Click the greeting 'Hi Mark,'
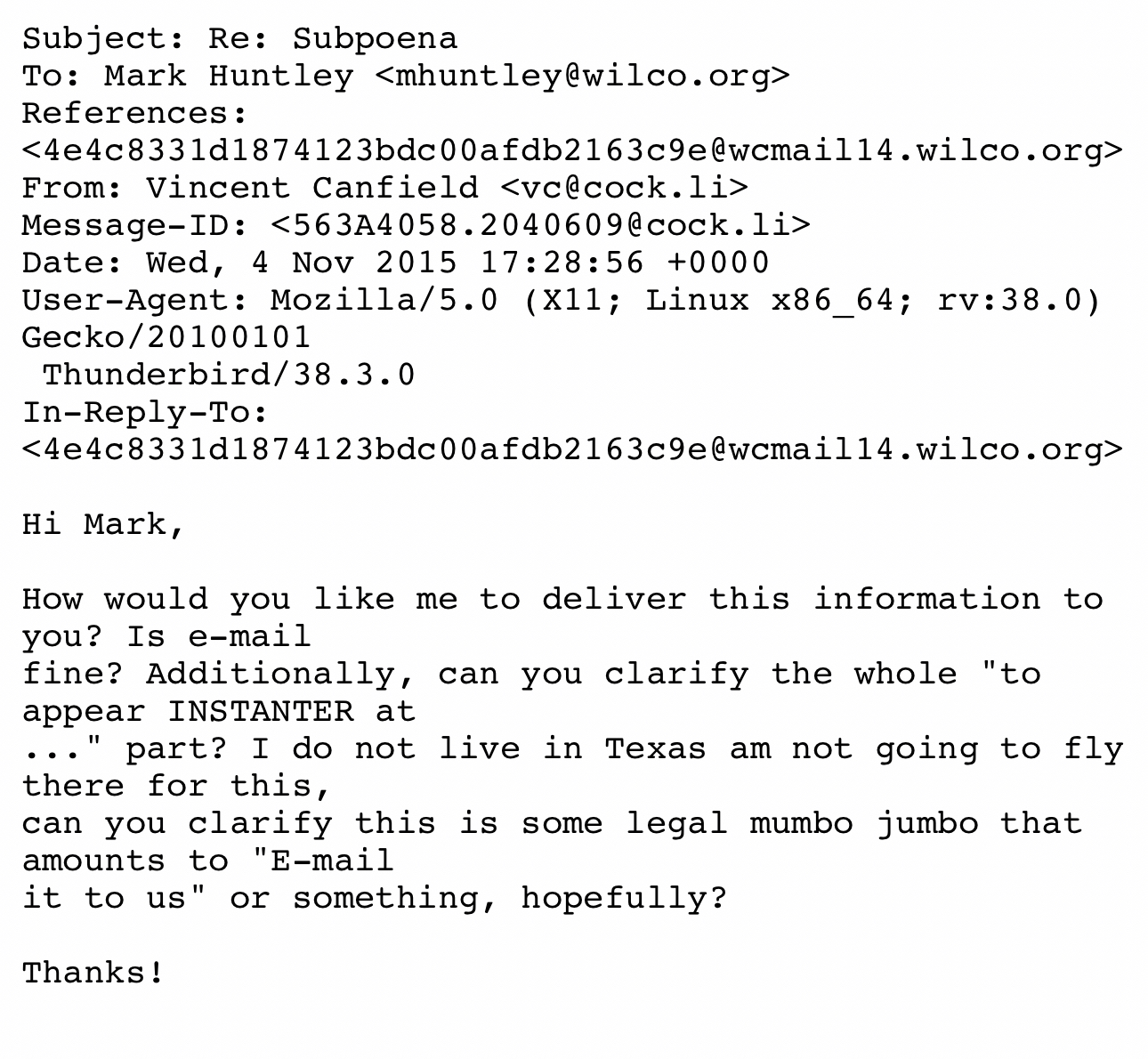 tap(102, 524)
